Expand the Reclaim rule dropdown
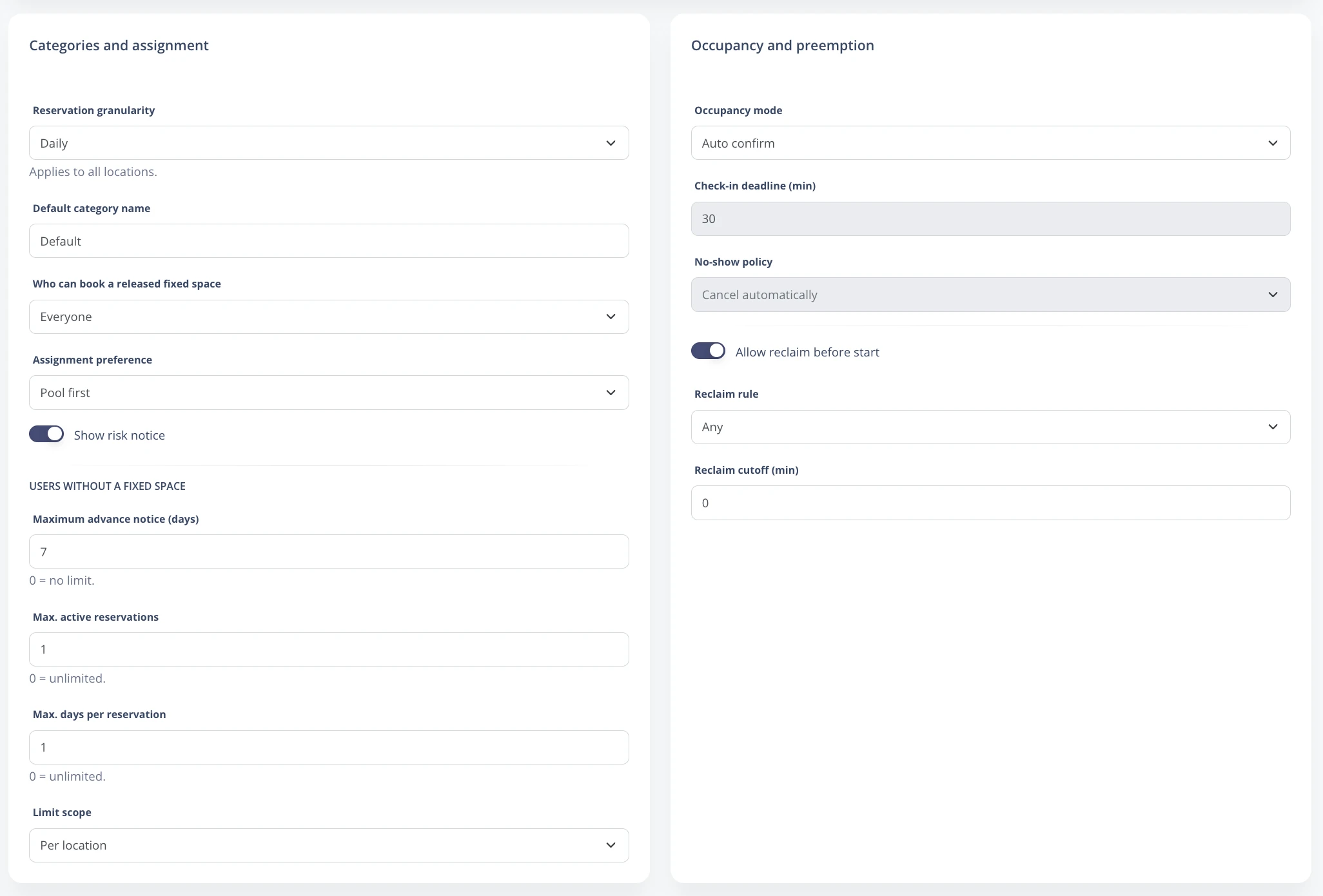This screenshot has width=1323, height=896. tap(990, 427)
